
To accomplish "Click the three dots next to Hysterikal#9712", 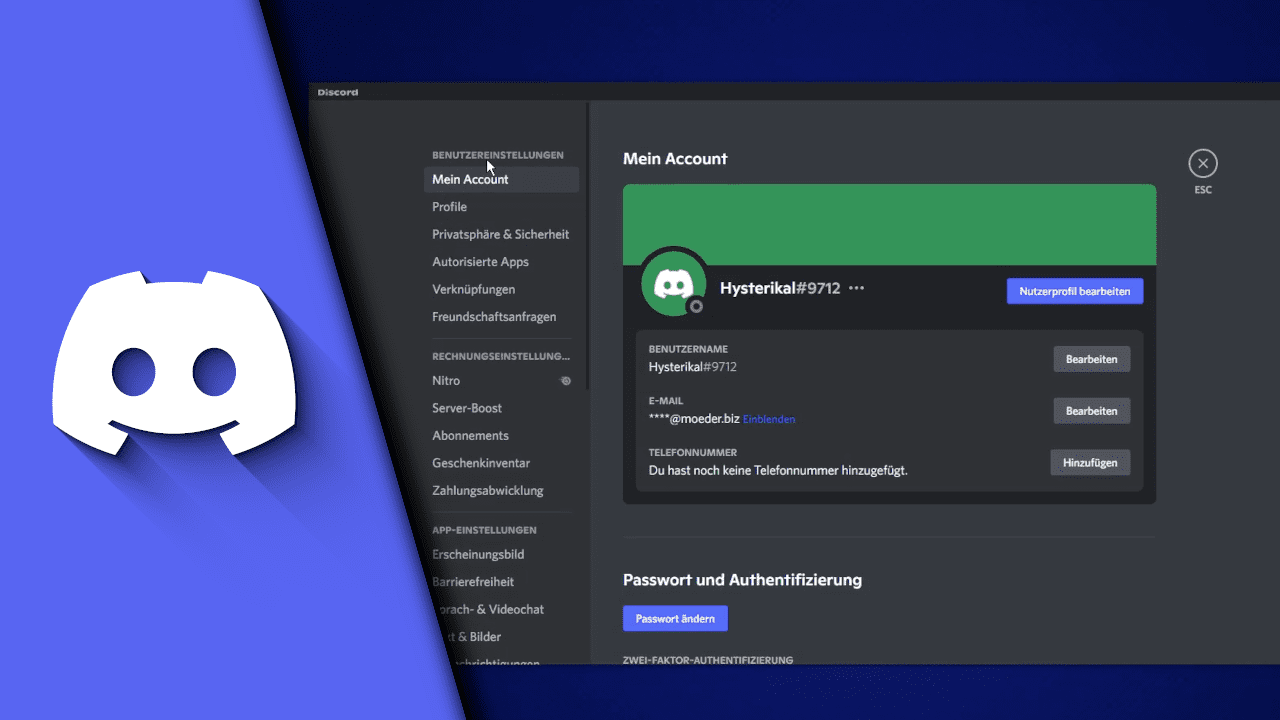I will [856, 288].
